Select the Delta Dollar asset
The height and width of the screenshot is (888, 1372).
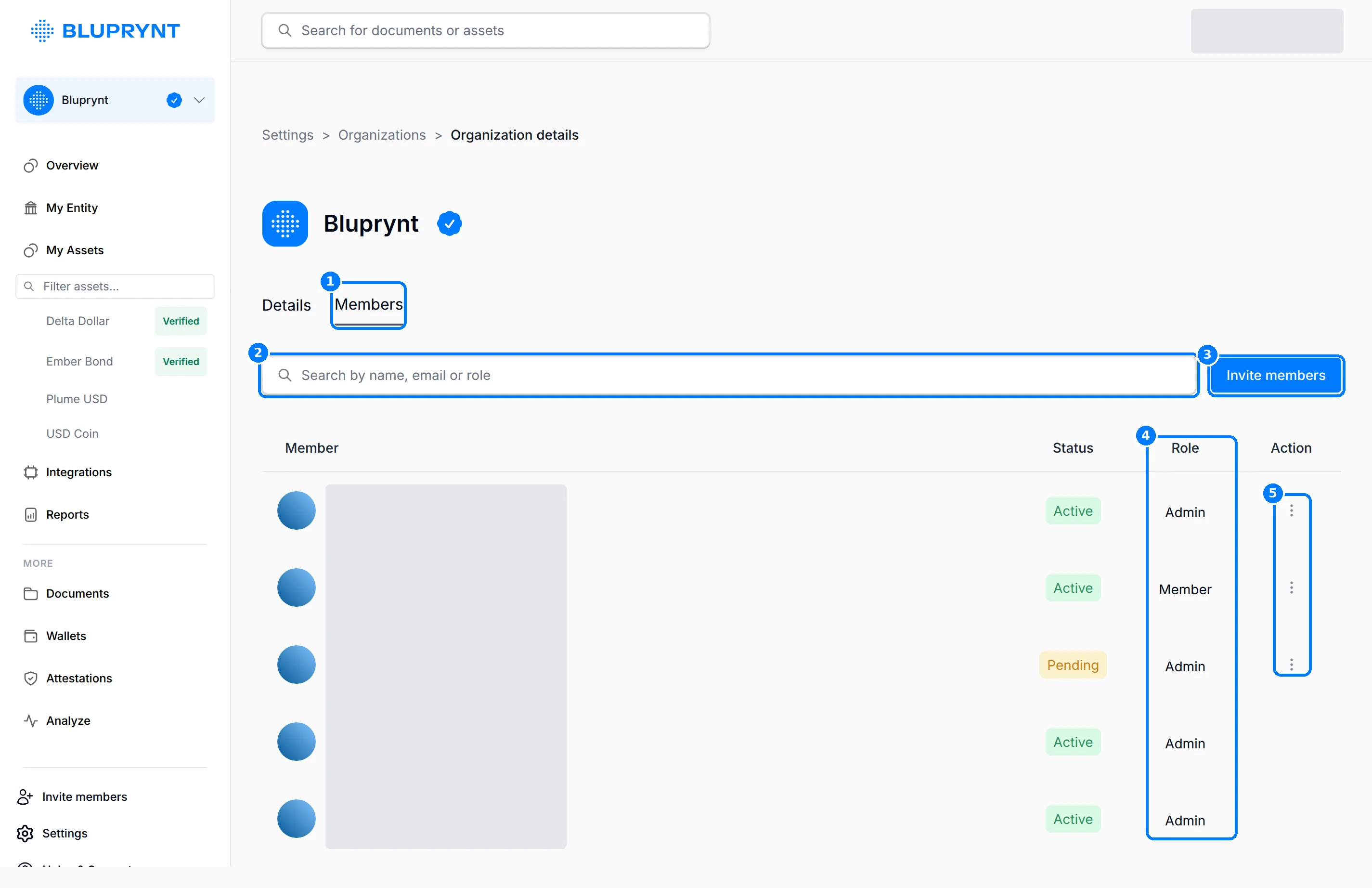[78, 321]
